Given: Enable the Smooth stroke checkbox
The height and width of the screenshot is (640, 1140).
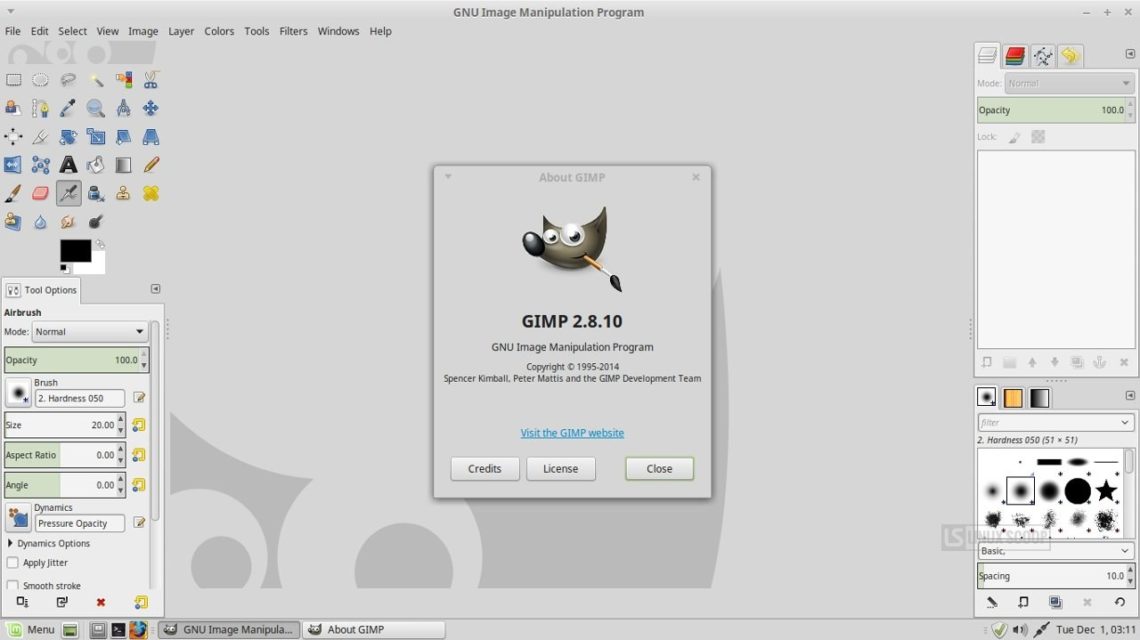Looking at the screenshot, I should (13, 586).
